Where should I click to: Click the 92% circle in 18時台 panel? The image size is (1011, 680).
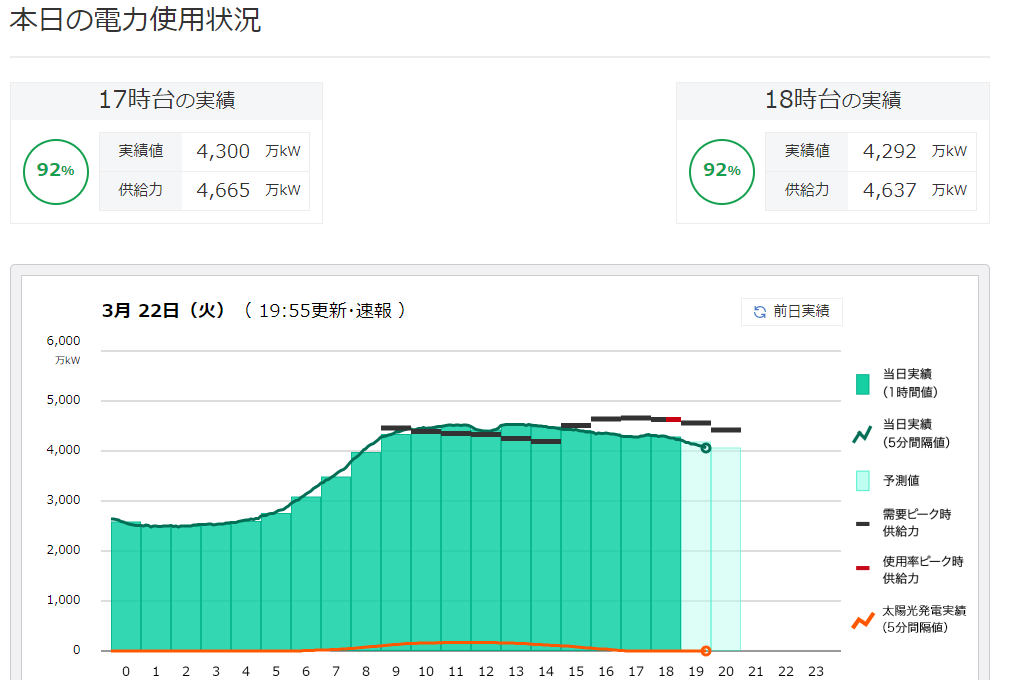pos(722,171)
